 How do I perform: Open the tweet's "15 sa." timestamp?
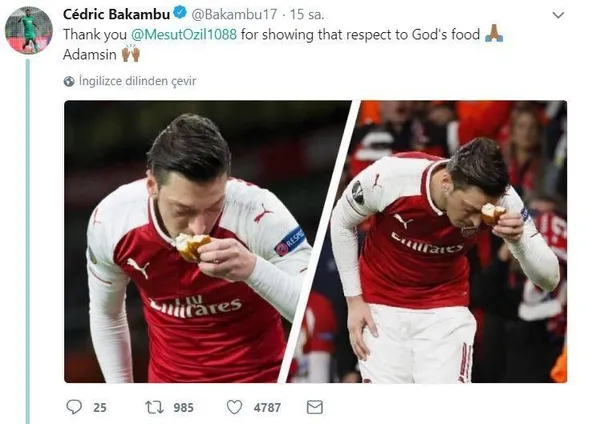tap(298, 14)
